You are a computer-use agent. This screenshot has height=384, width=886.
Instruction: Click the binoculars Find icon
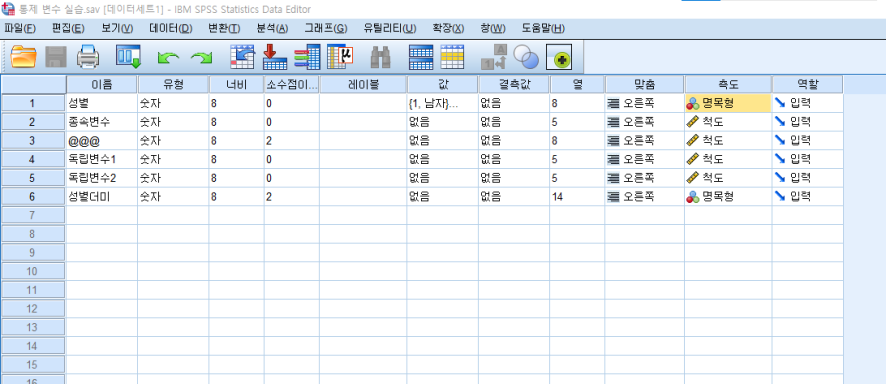coord(381,57)
